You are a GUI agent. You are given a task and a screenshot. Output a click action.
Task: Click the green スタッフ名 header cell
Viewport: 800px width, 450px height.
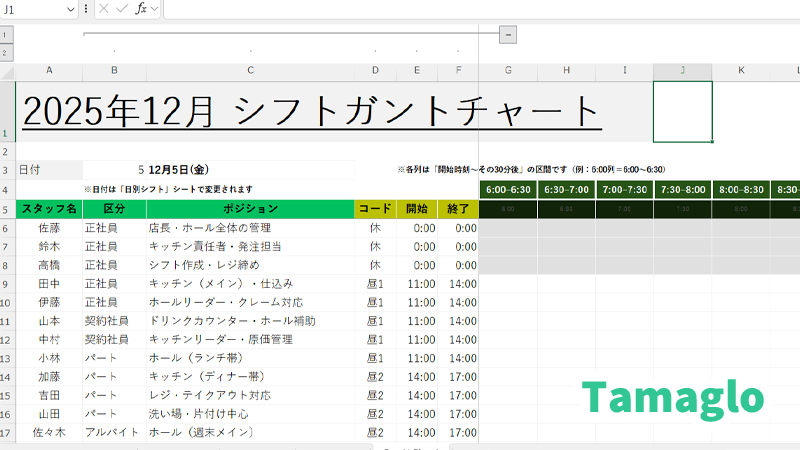click(x=49, y=209)
